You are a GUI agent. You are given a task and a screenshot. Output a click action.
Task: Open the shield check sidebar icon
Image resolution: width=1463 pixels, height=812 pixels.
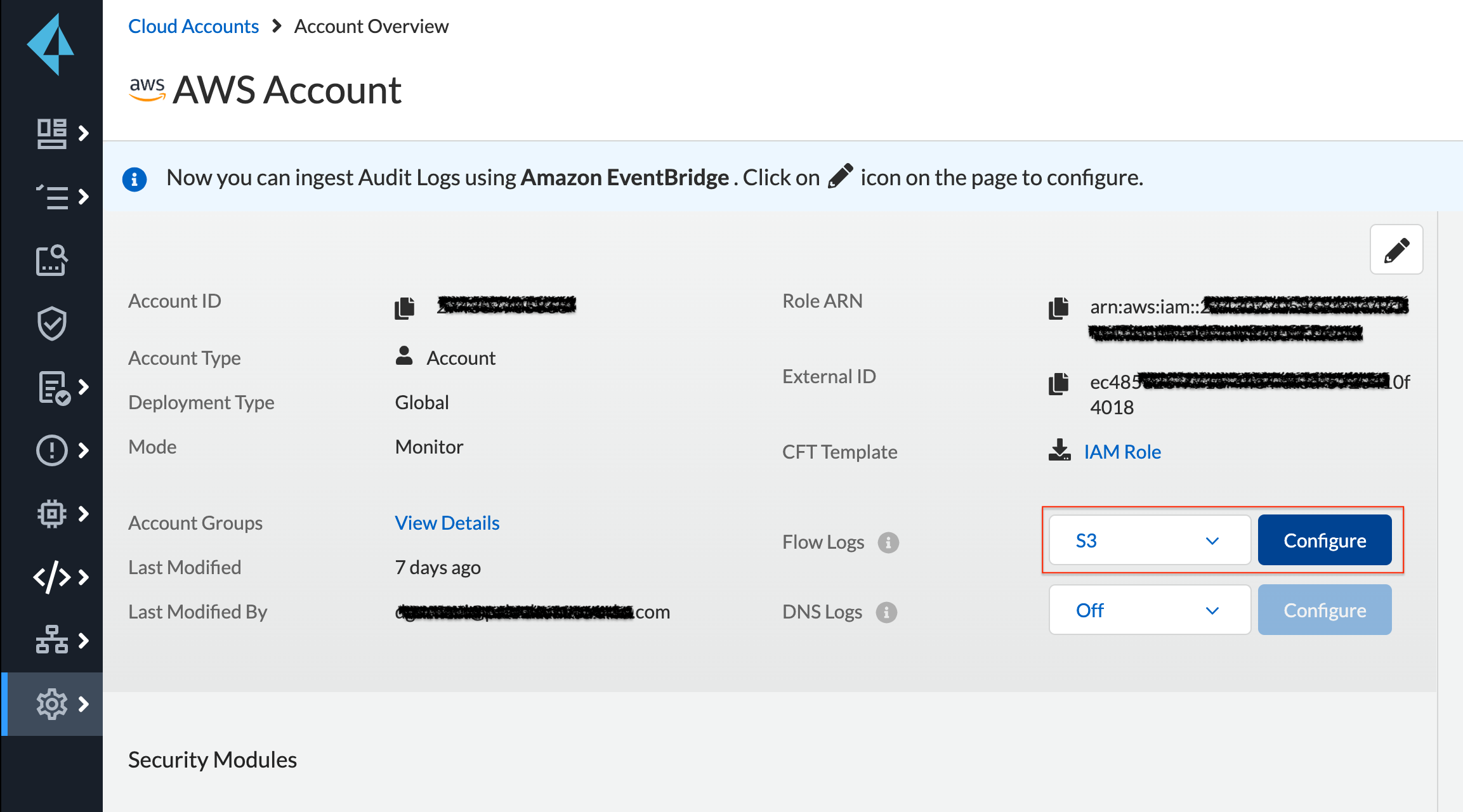51,324
